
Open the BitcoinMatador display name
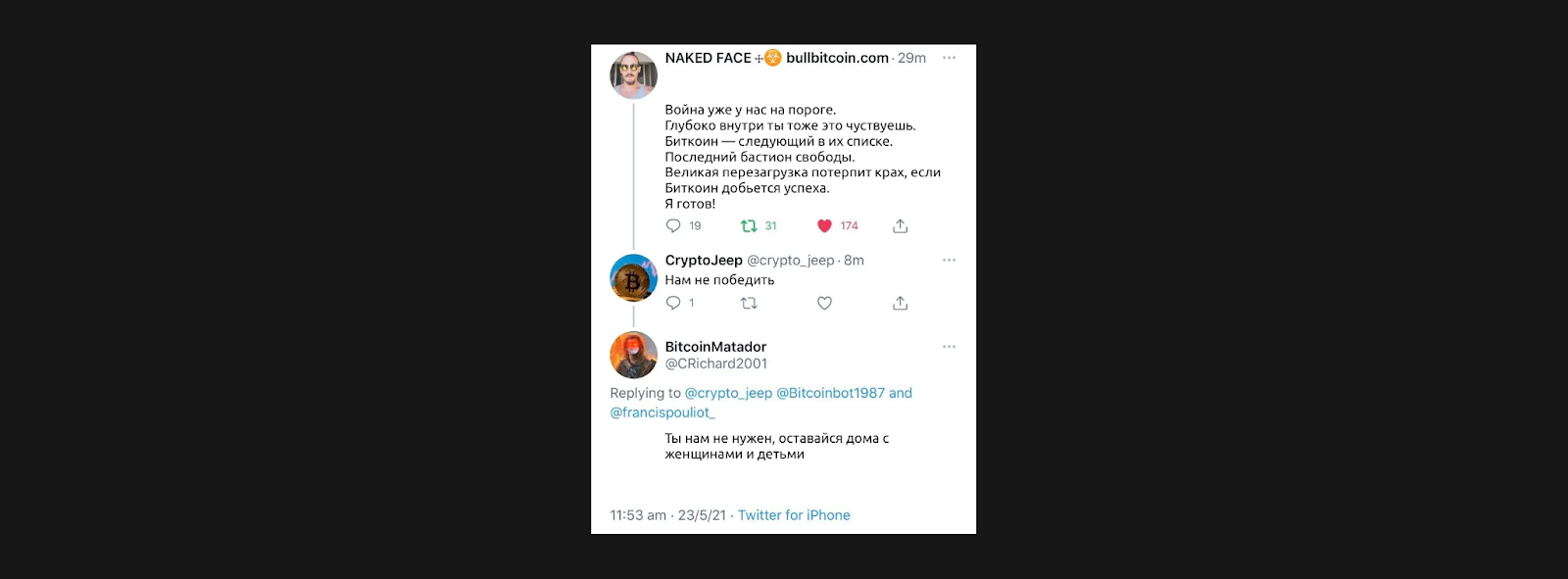pyautogui.click(x=715, y=347)
